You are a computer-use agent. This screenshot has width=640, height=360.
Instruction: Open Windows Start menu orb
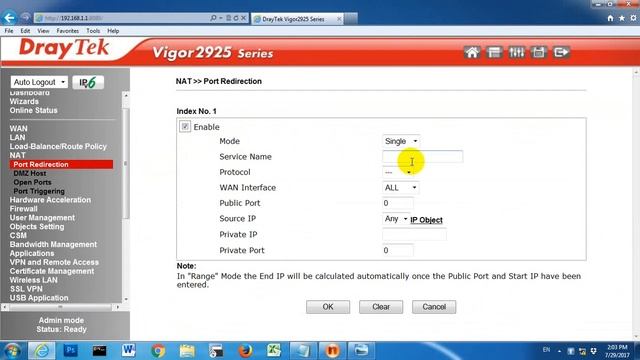pyautogui.click(x=12, y=351)
